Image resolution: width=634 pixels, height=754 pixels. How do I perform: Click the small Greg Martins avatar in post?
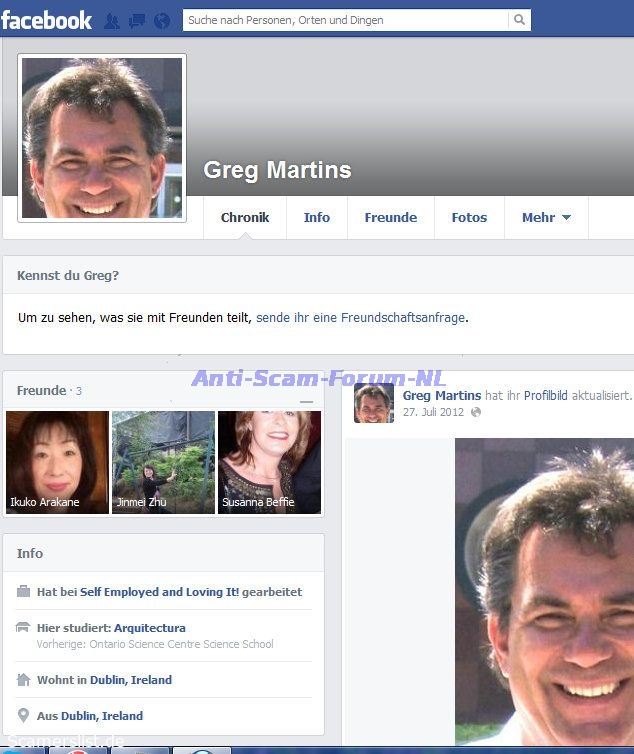coord(374,403)
